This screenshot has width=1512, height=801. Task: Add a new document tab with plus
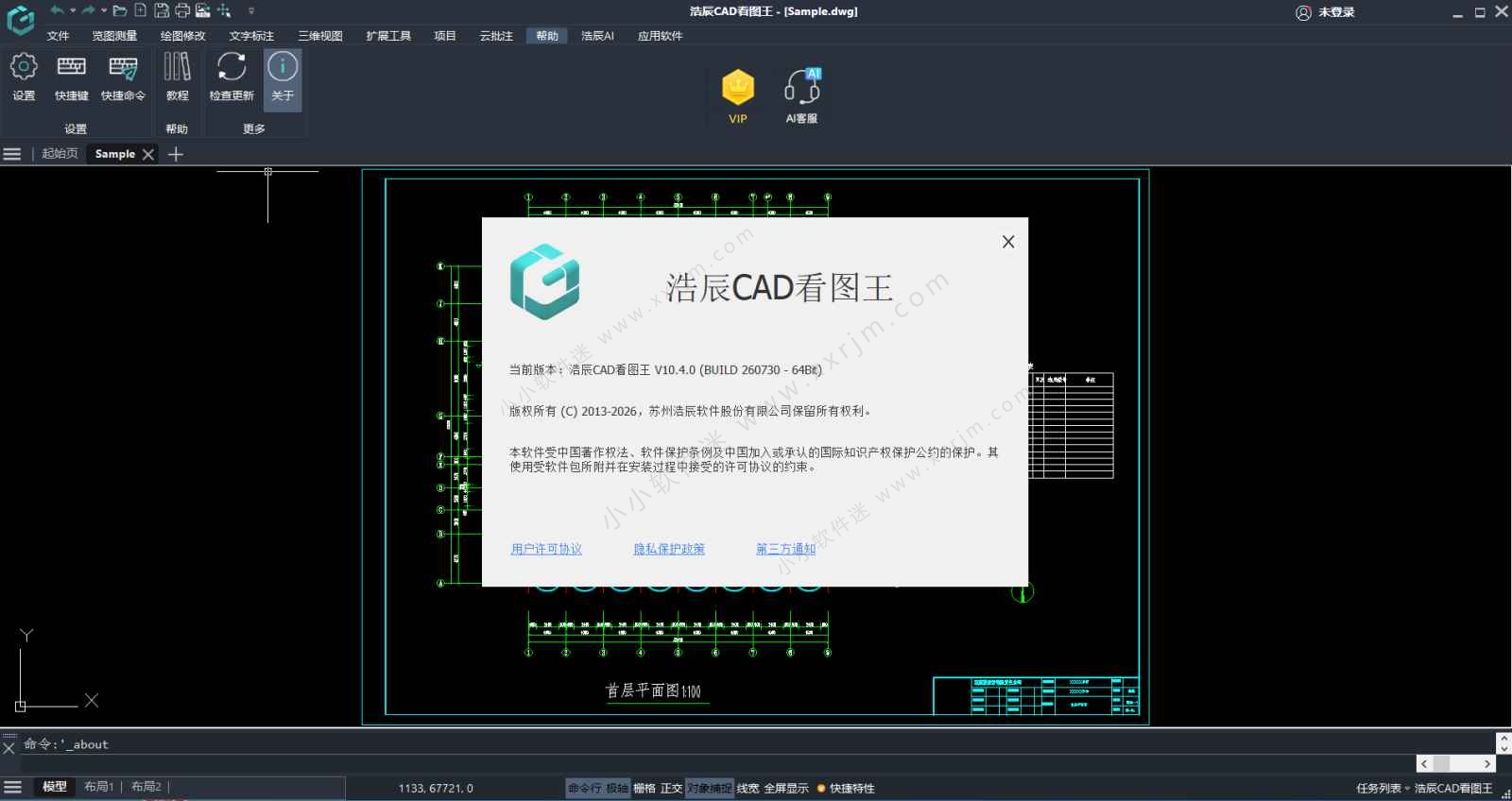(176, 154)
